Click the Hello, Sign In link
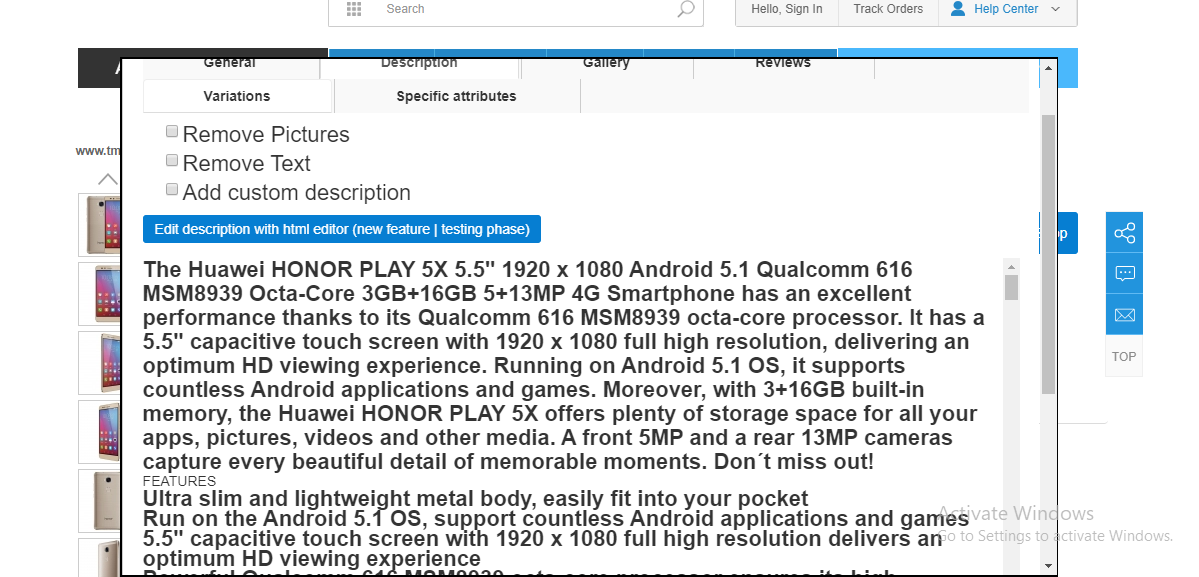 787,9
